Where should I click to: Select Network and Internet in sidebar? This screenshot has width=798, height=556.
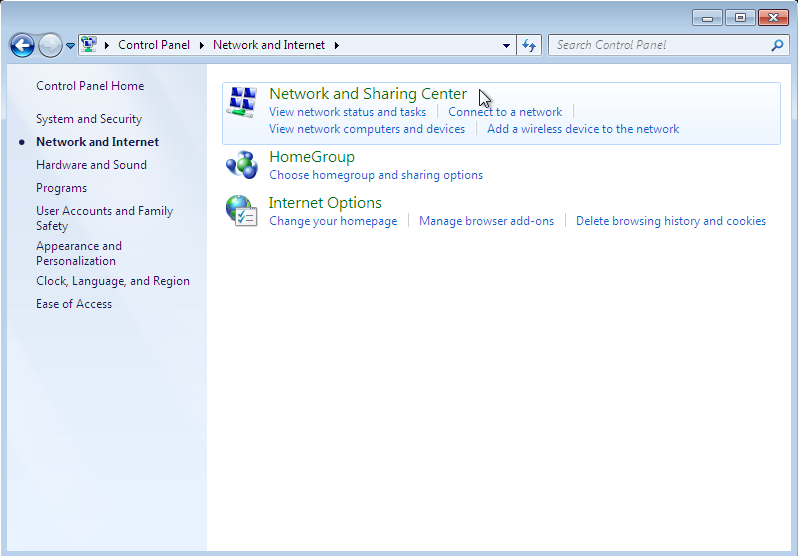pos(97,142)
